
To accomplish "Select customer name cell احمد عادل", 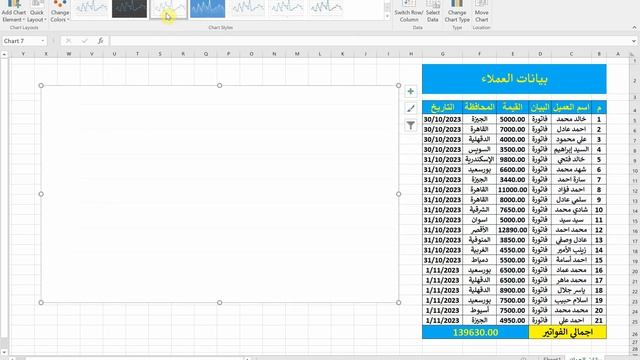I will click(571, 129).
